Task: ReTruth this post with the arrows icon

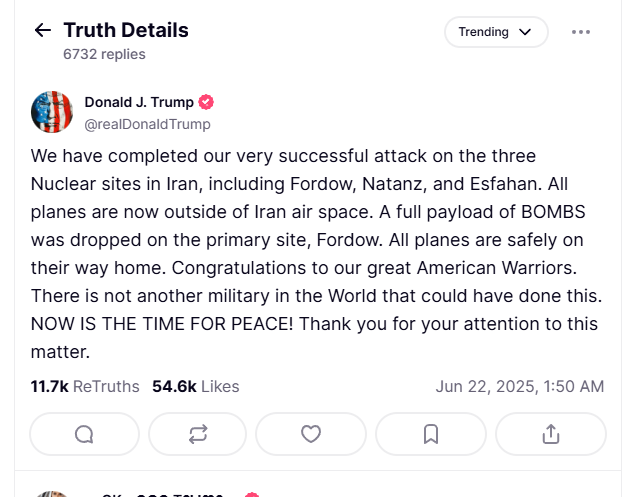Action: click(x=198, y=434)
